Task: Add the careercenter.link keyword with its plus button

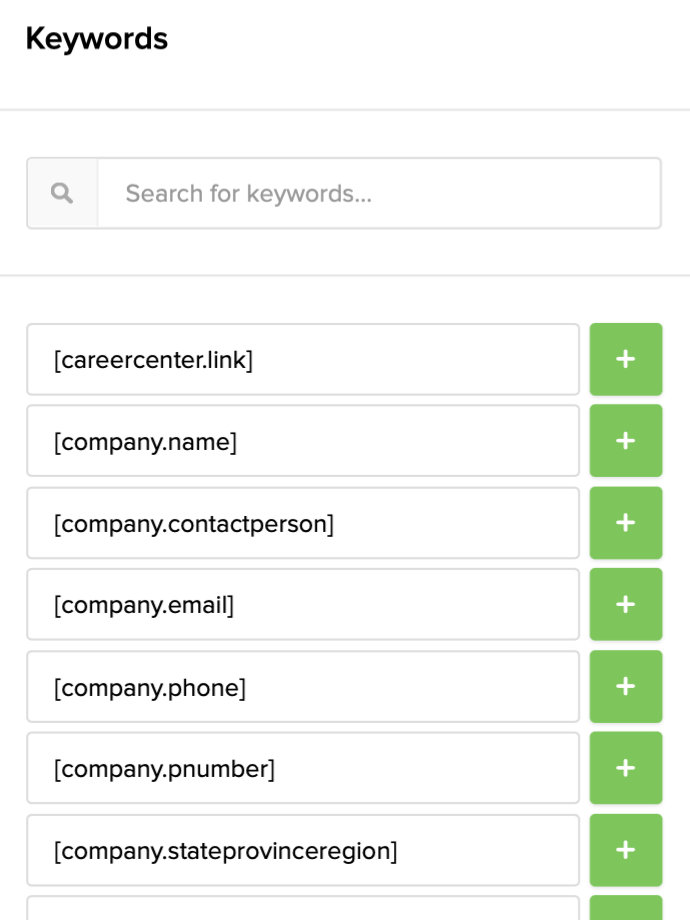Action: [x=625, y=359]
